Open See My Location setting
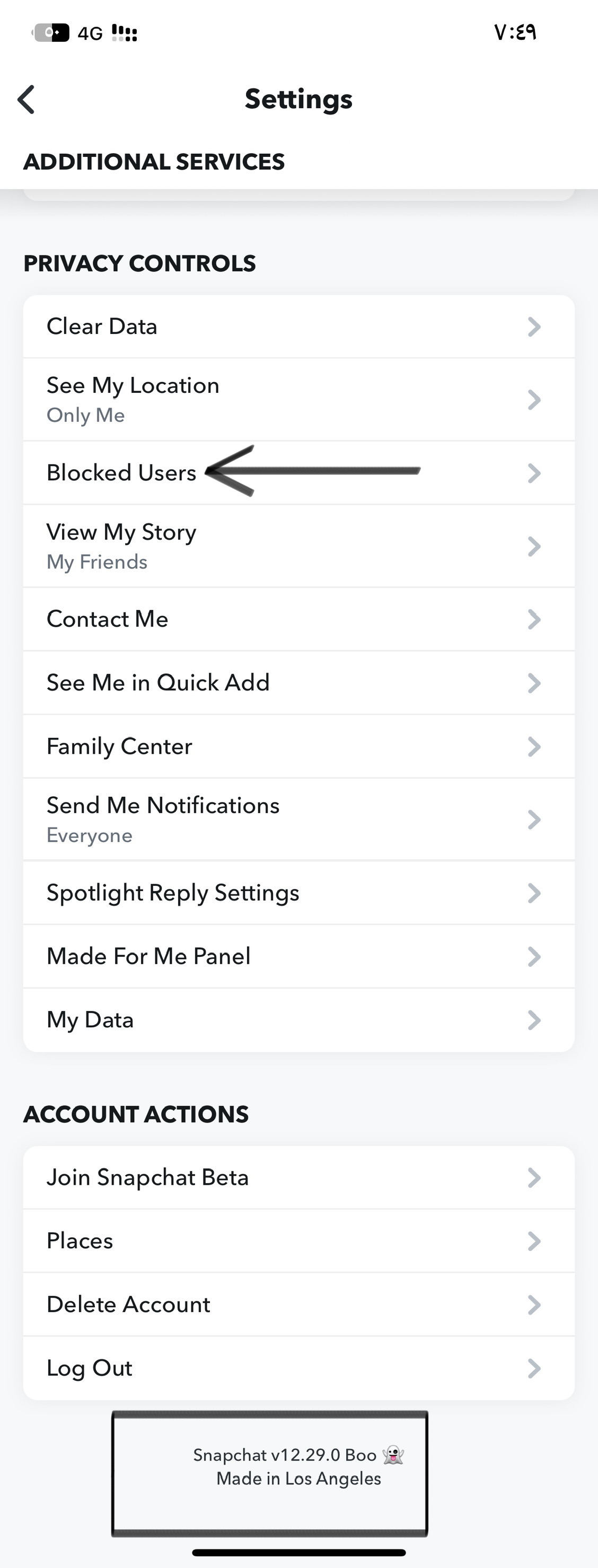 click(x=299, y=400)
